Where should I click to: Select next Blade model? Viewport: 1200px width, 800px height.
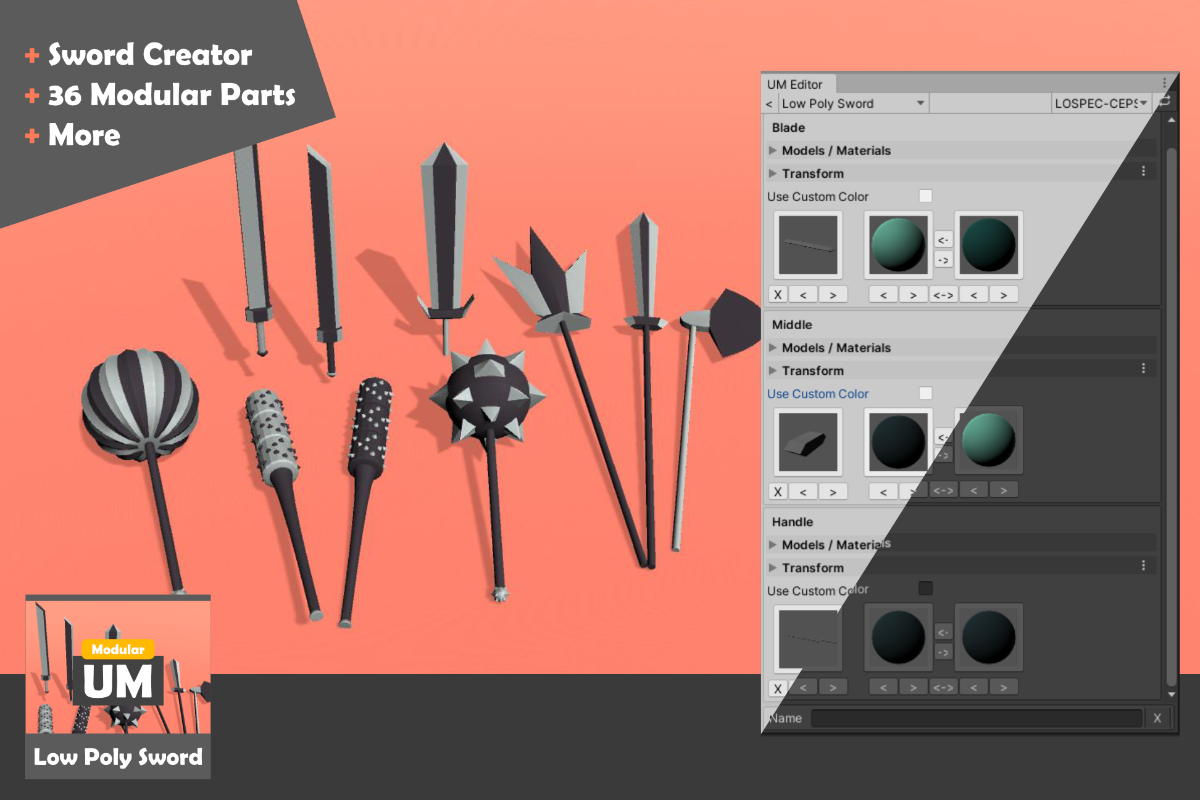pos(833,294)
